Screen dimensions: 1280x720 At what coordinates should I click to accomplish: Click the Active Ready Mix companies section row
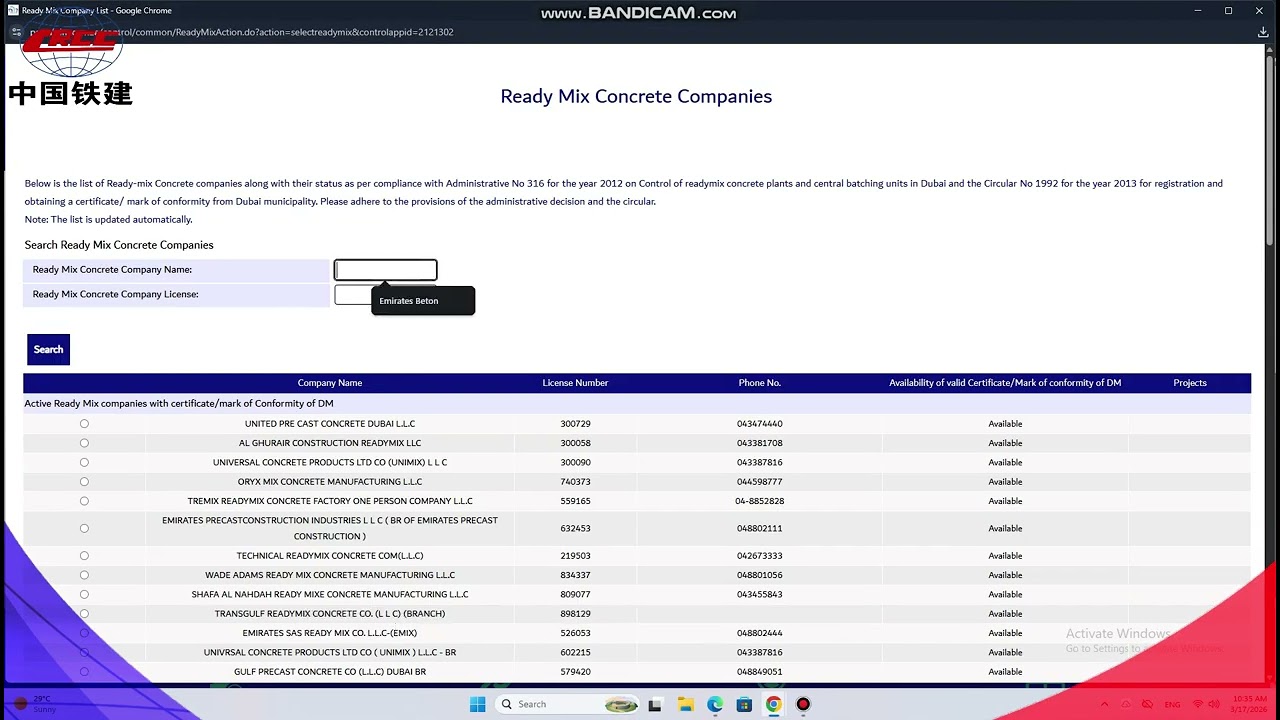pos(637,404)
